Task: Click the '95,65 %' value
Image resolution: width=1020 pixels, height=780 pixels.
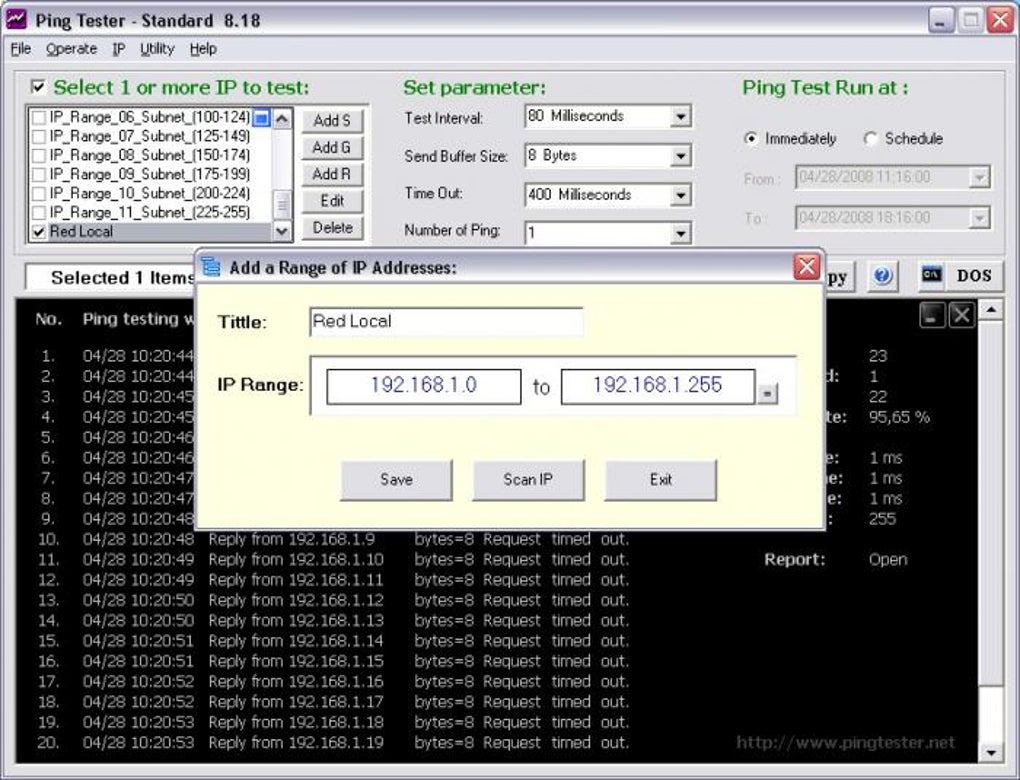Action: click(x=899, y=417)
